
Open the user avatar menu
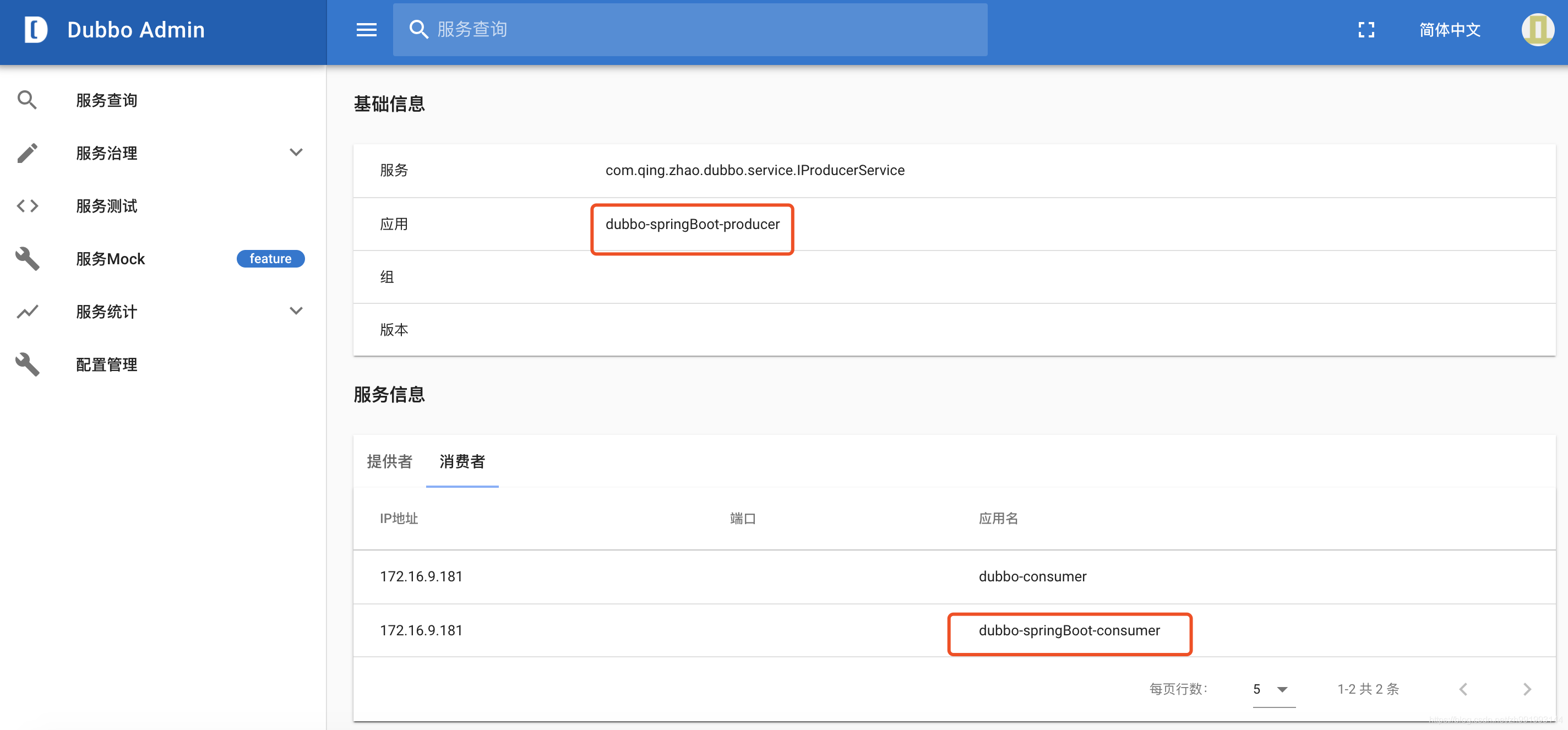1538,29
